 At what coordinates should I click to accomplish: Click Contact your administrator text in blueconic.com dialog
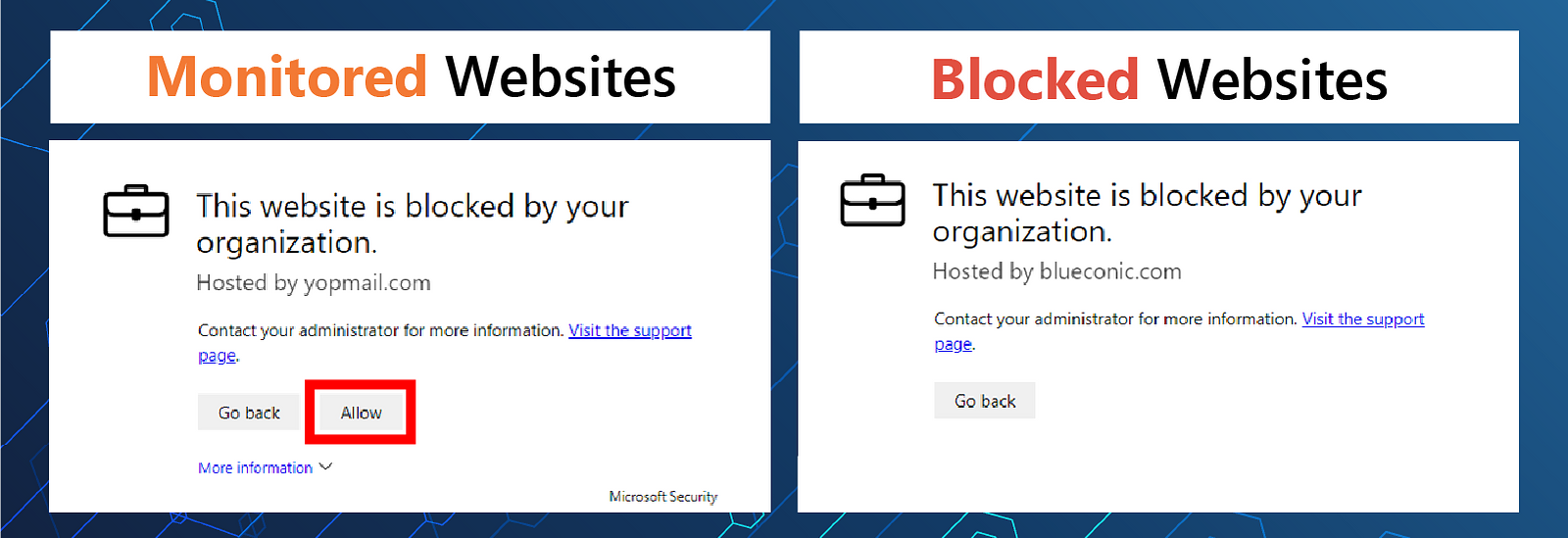click(x=1116, y=319)
